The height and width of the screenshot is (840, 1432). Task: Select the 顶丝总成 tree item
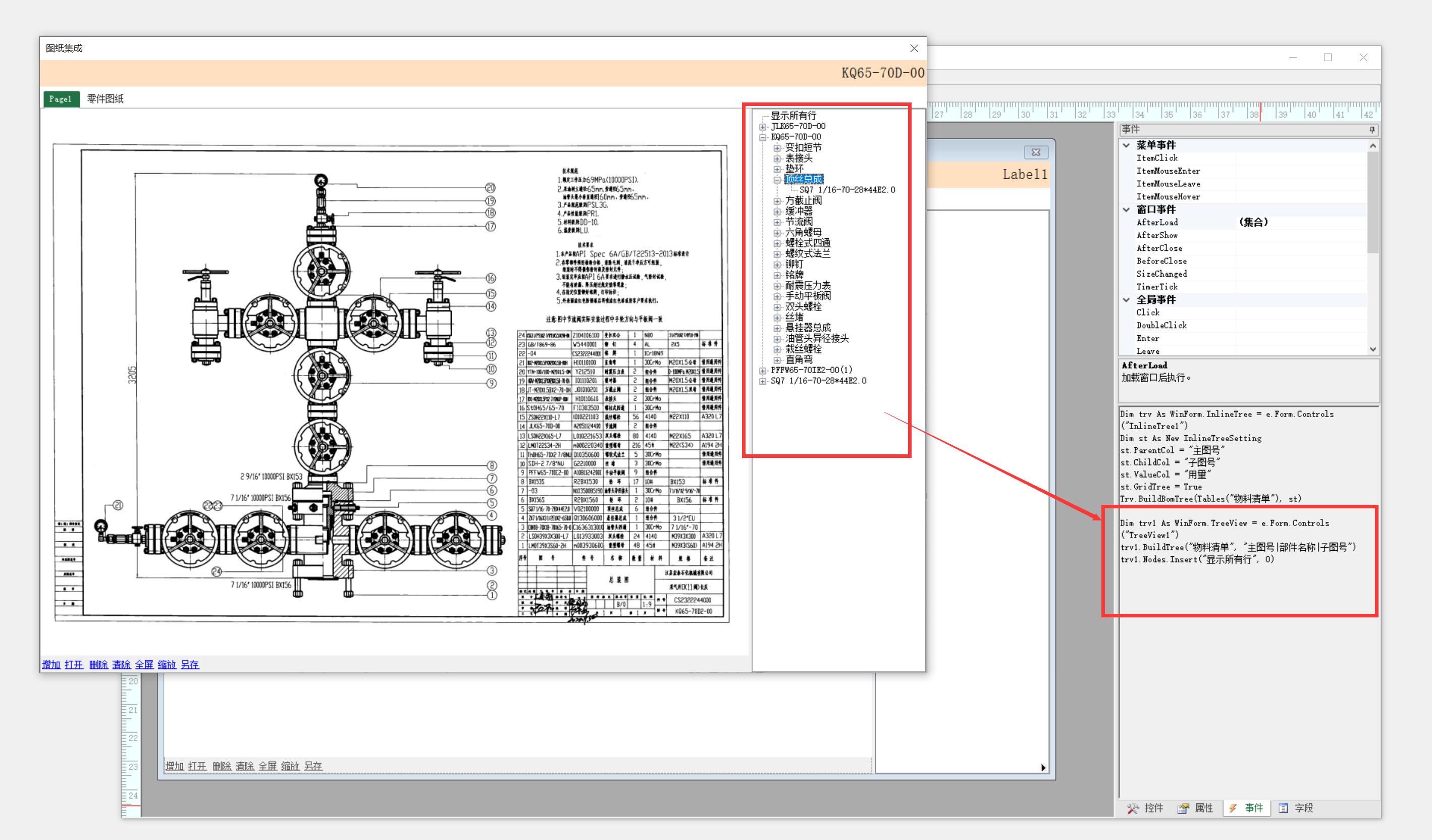tap(804, 179)
